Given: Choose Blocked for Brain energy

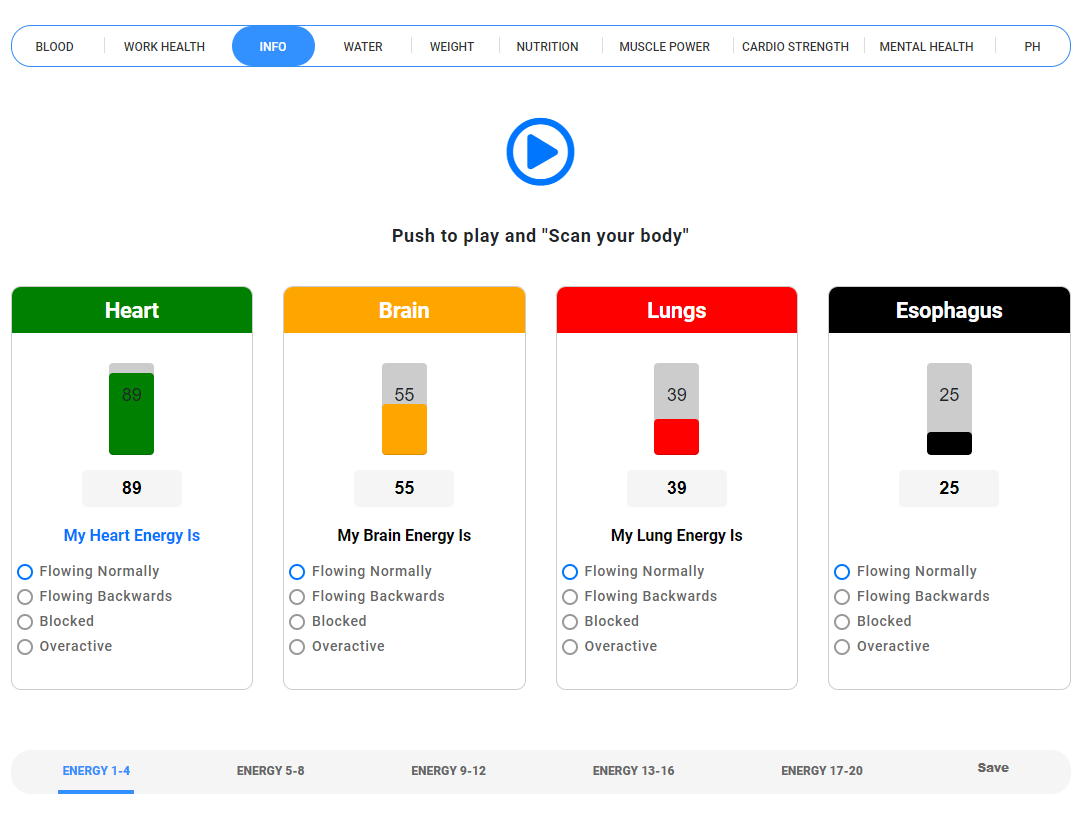Looking at the screenshot, I should coord(297,622).
